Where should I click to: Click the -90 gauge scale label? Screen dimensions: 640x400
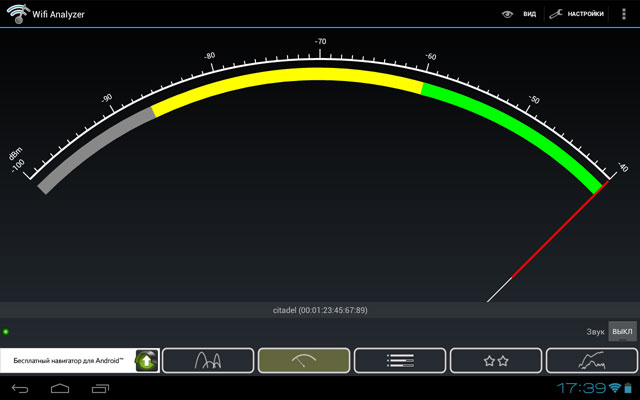point(107,98)
